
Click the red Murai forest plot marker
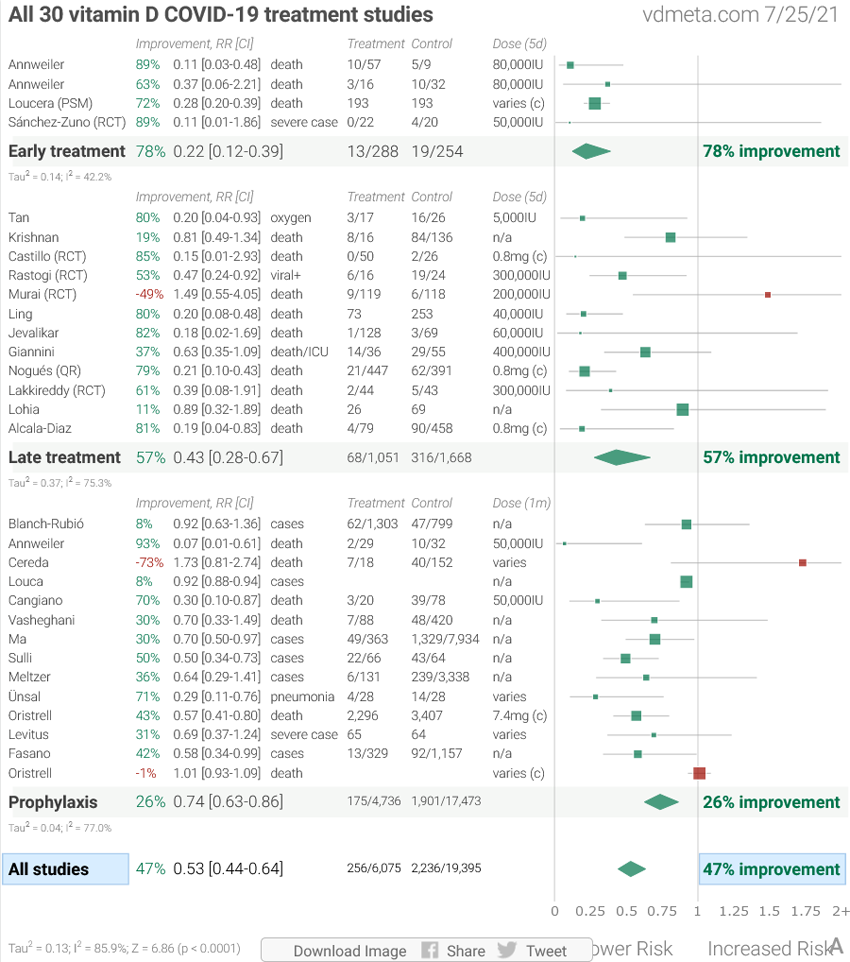coord(767,295)
